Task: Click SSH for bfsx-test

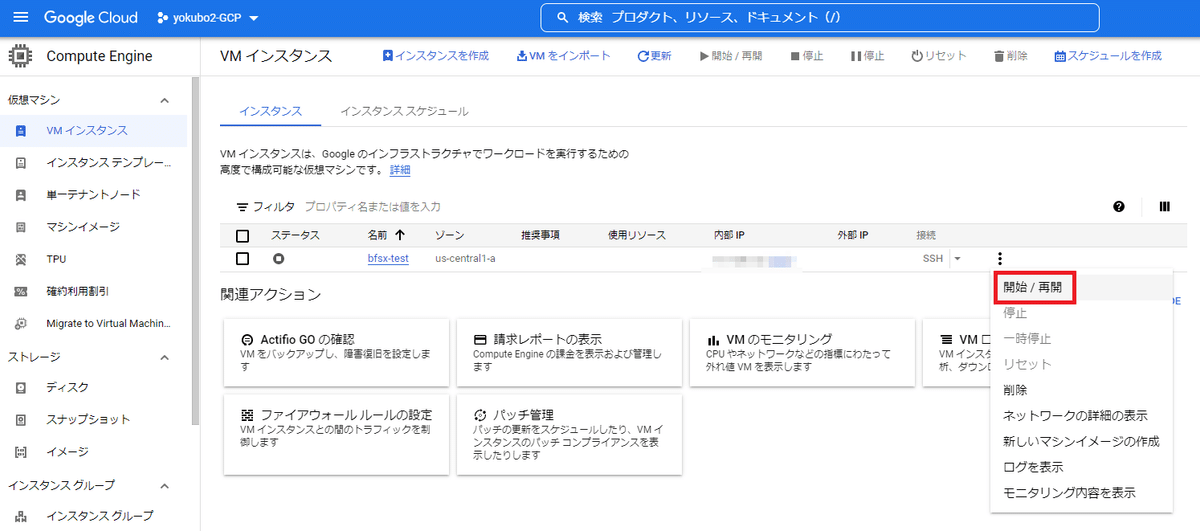Action: coord(932,259)
